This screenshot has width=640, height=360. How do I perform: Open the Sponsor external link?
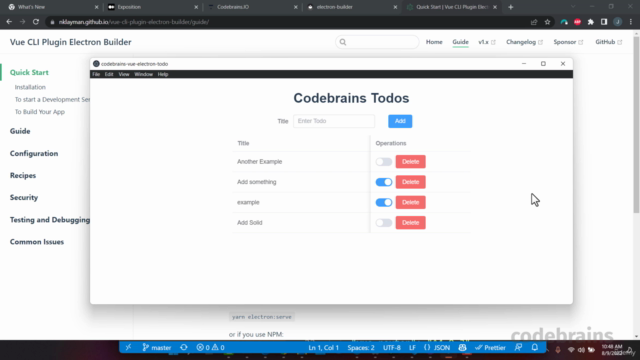pos(569,42)
